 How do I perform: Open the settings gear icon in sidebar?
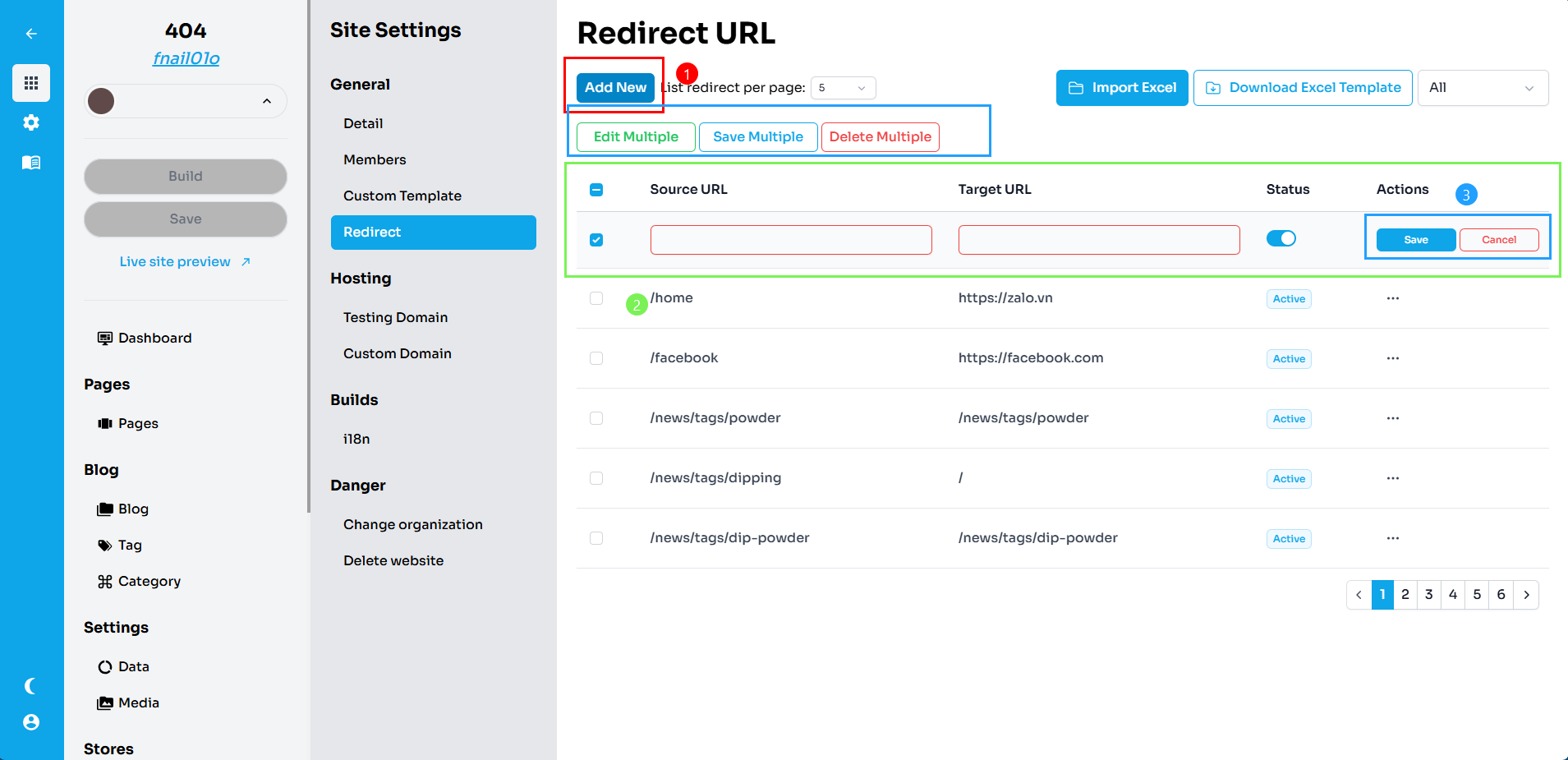click(x=31, y=122)
